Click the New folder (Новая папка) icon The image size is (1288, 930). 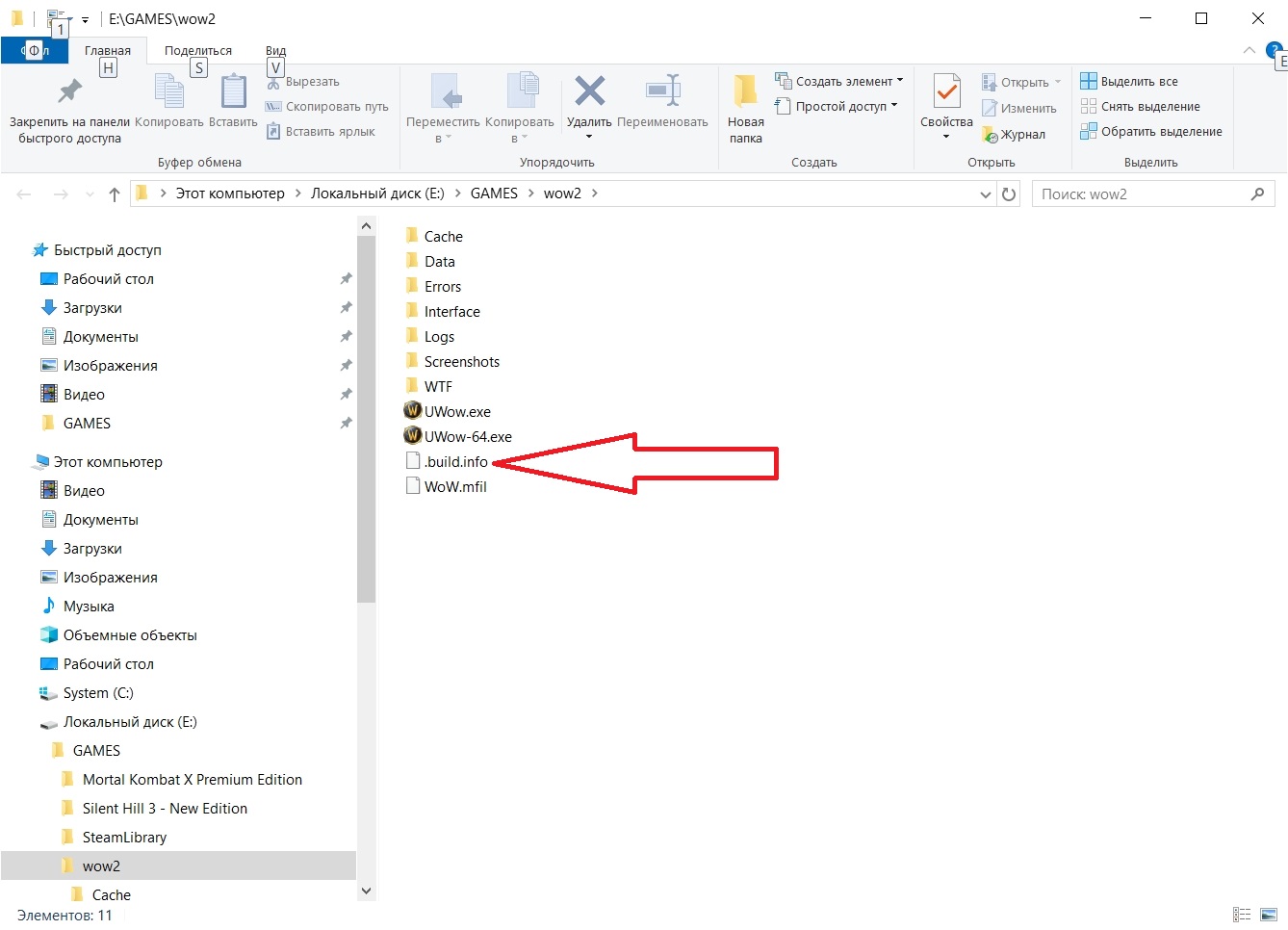(x=745, y=91)
